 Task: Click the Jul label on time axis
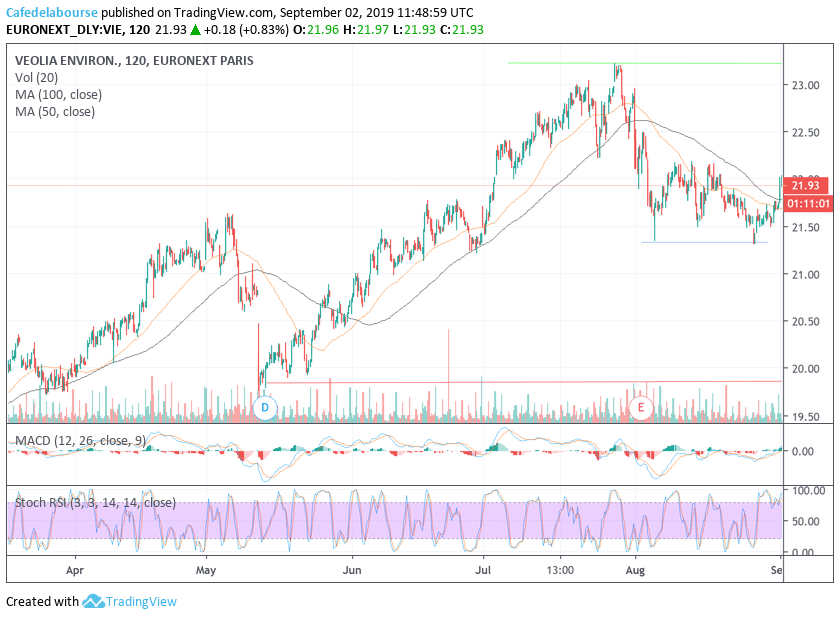click(483, 570)
